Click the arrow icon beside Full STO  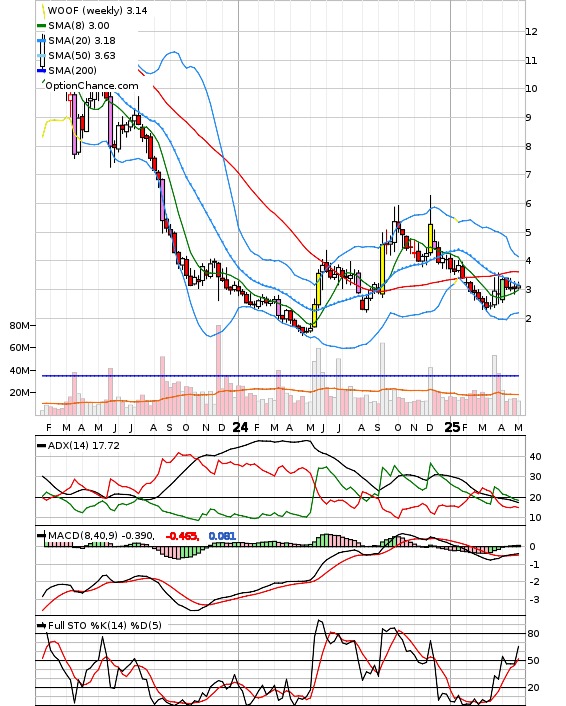(x=42, y=625)
